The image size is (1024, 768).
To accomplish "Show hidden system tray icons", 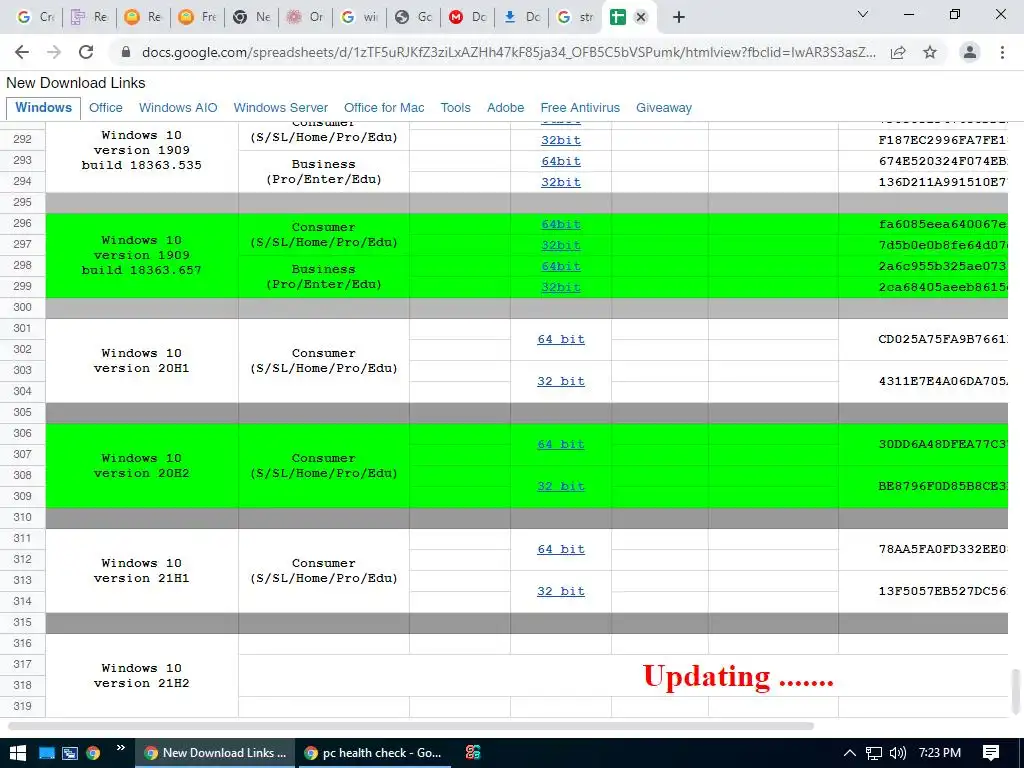I will (850, 753).
